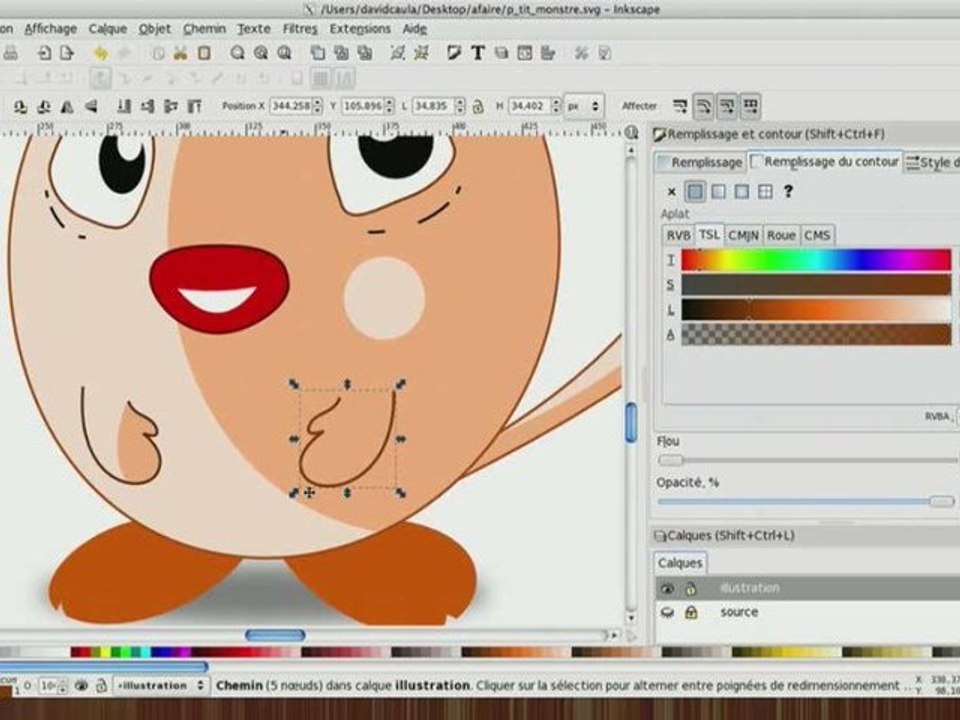Open the Text and Font dialog icon
The image size is (960, 720).
tap(478, 54)
